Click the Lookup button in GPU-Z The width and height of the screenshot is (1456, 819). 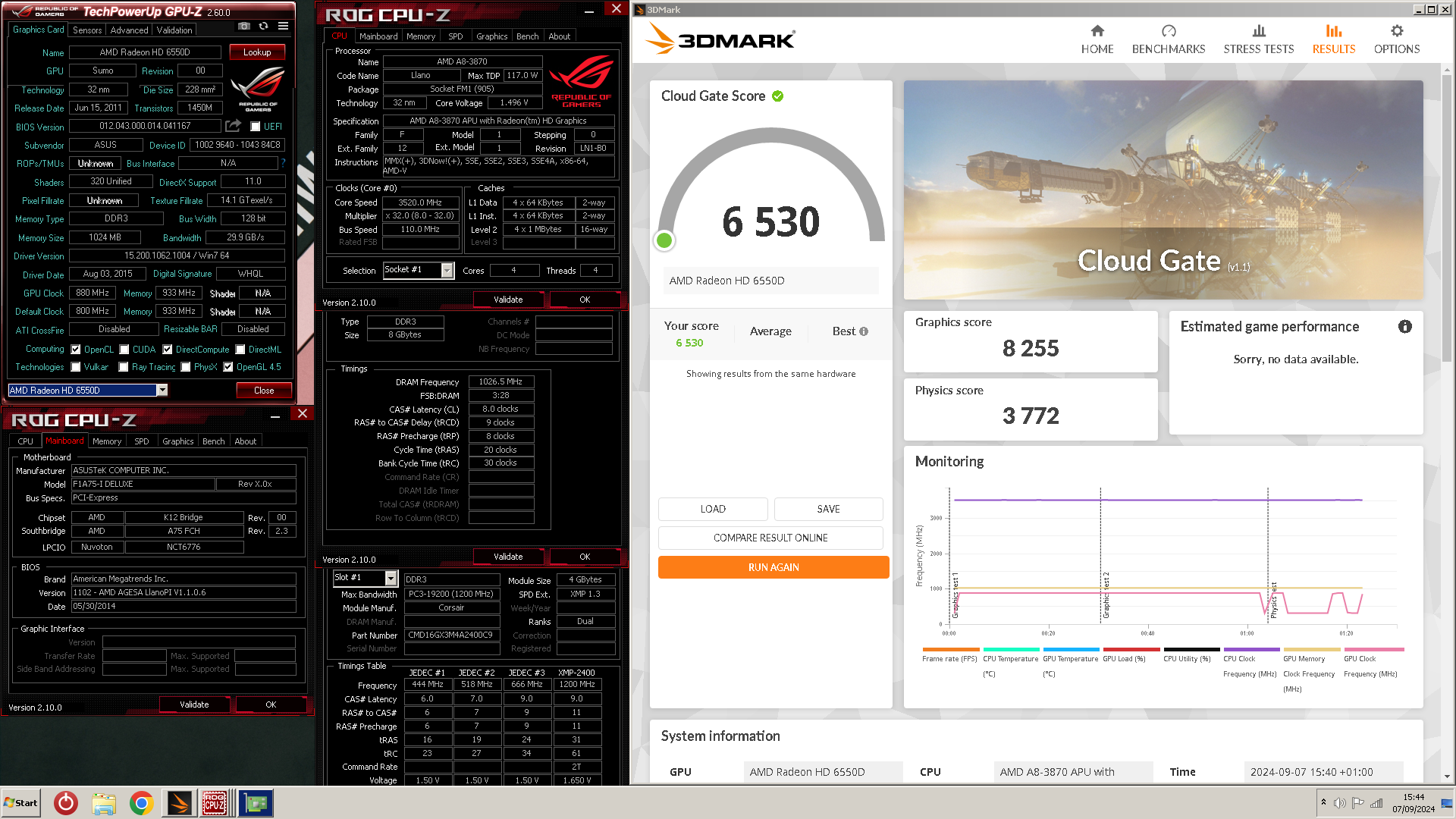(x=257, y=52)
